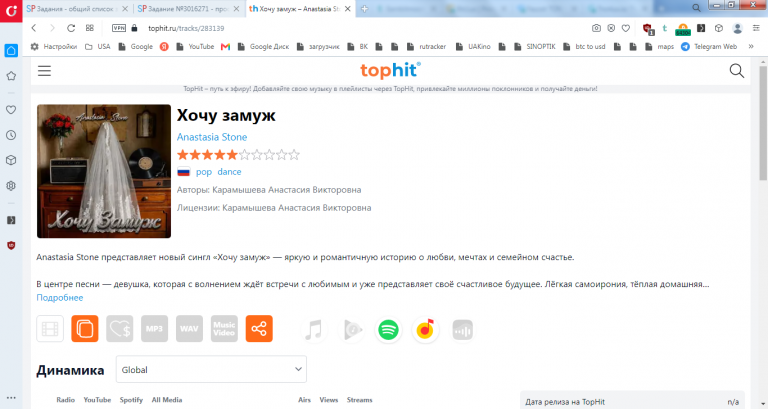
Task: Select the Spotify chart tab
Action: (131, 400)
